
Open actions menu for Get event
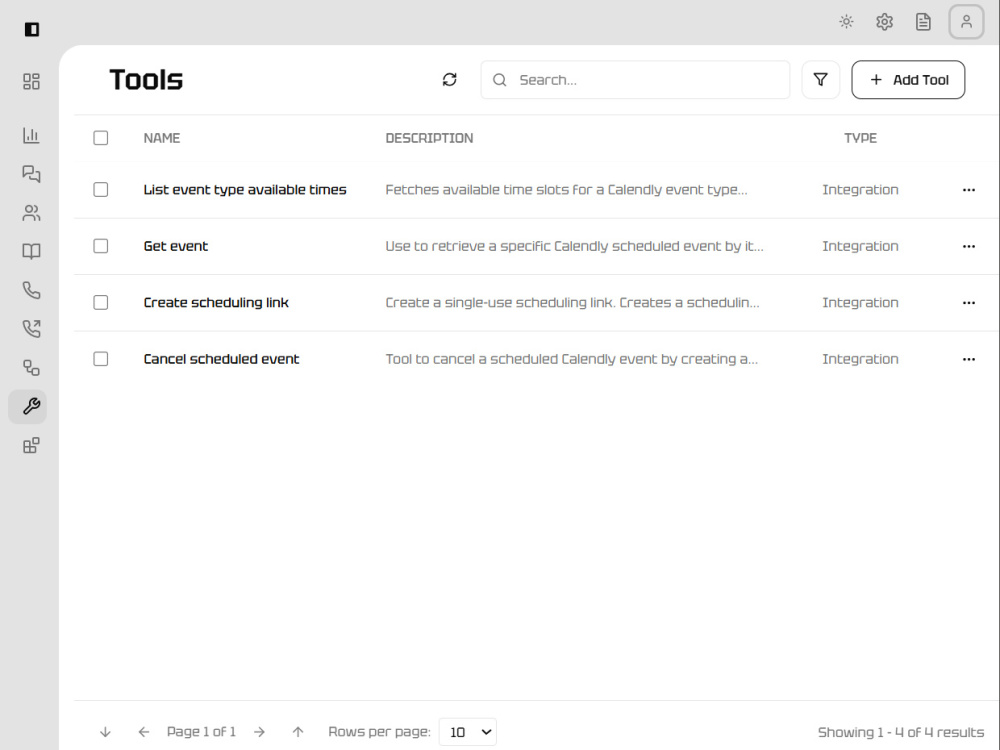(969, 246)
